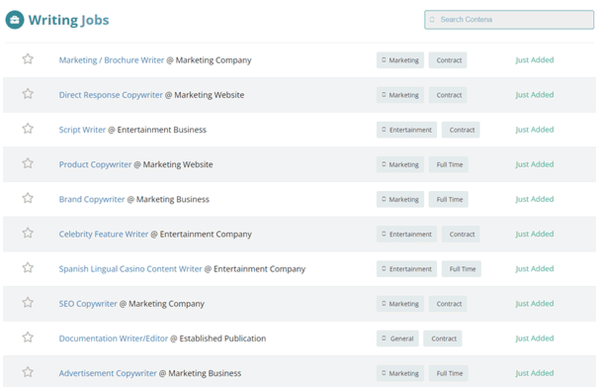Open Spanish Lingual Casino Content Writer link
The image size is (599, 390).
click(x=130, y=269)
